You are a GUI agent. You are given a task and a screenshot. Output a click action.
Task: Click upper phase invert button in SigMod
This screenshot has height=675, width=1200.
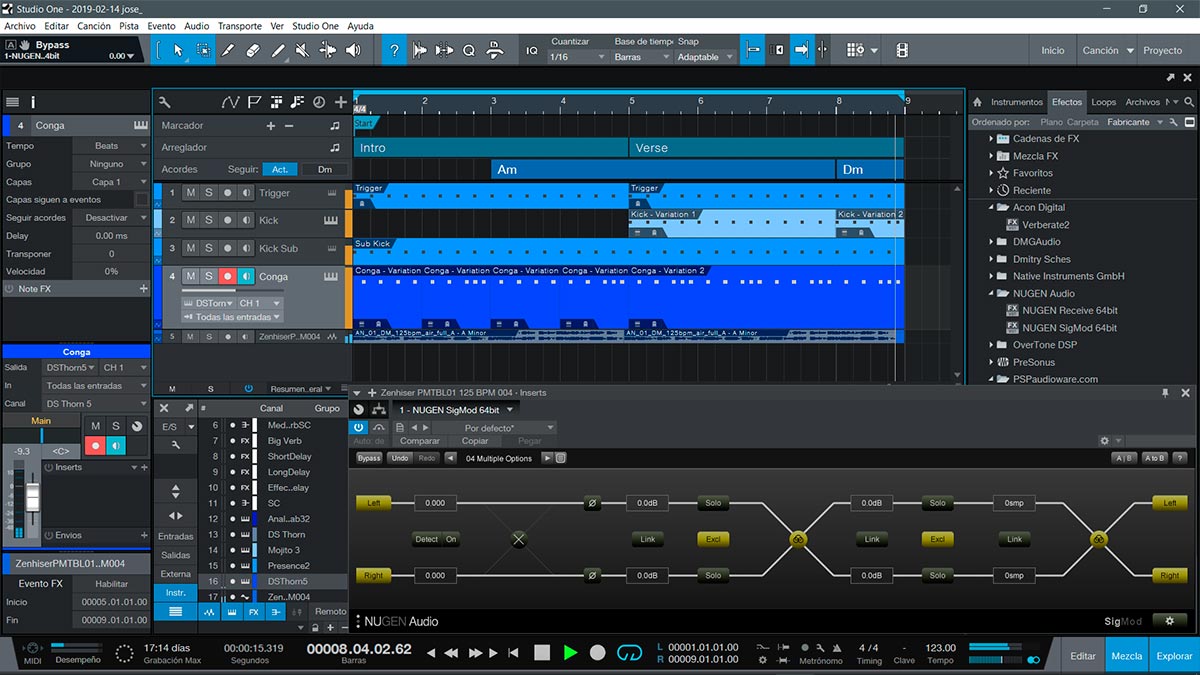[592, 503]
